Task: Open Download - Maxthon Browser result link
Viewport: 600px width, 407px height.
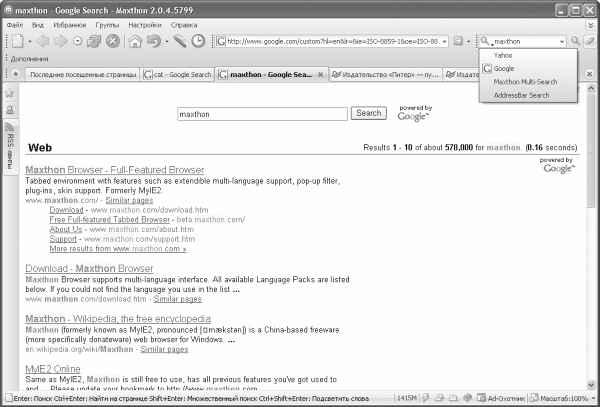Action: [89, 269]
